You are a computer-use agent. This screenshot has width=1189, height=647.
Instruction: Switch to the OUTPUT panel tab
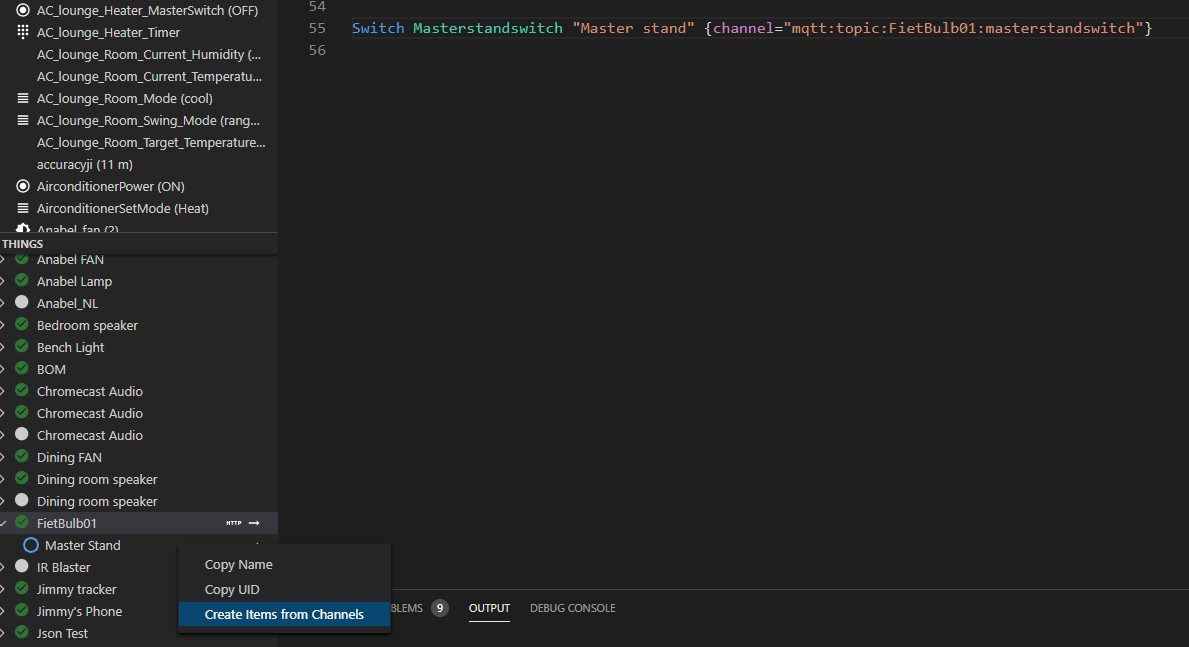coord(489,608)
